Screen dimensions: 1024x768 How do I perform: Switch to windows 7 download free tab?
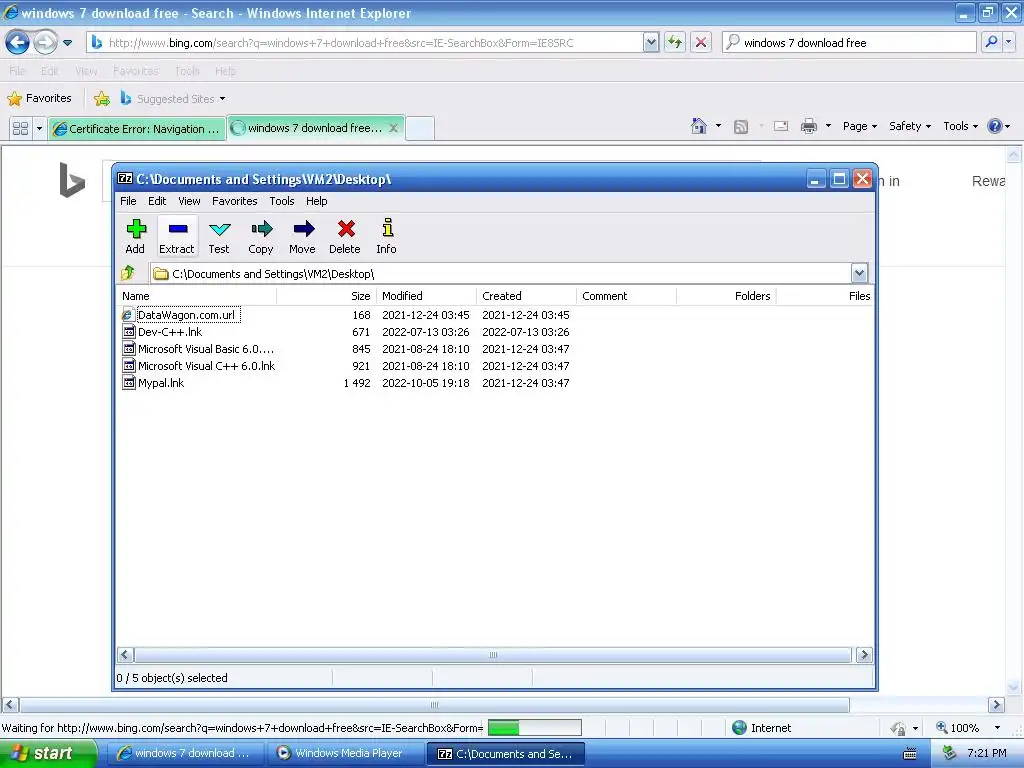click(x=308, y=128)
